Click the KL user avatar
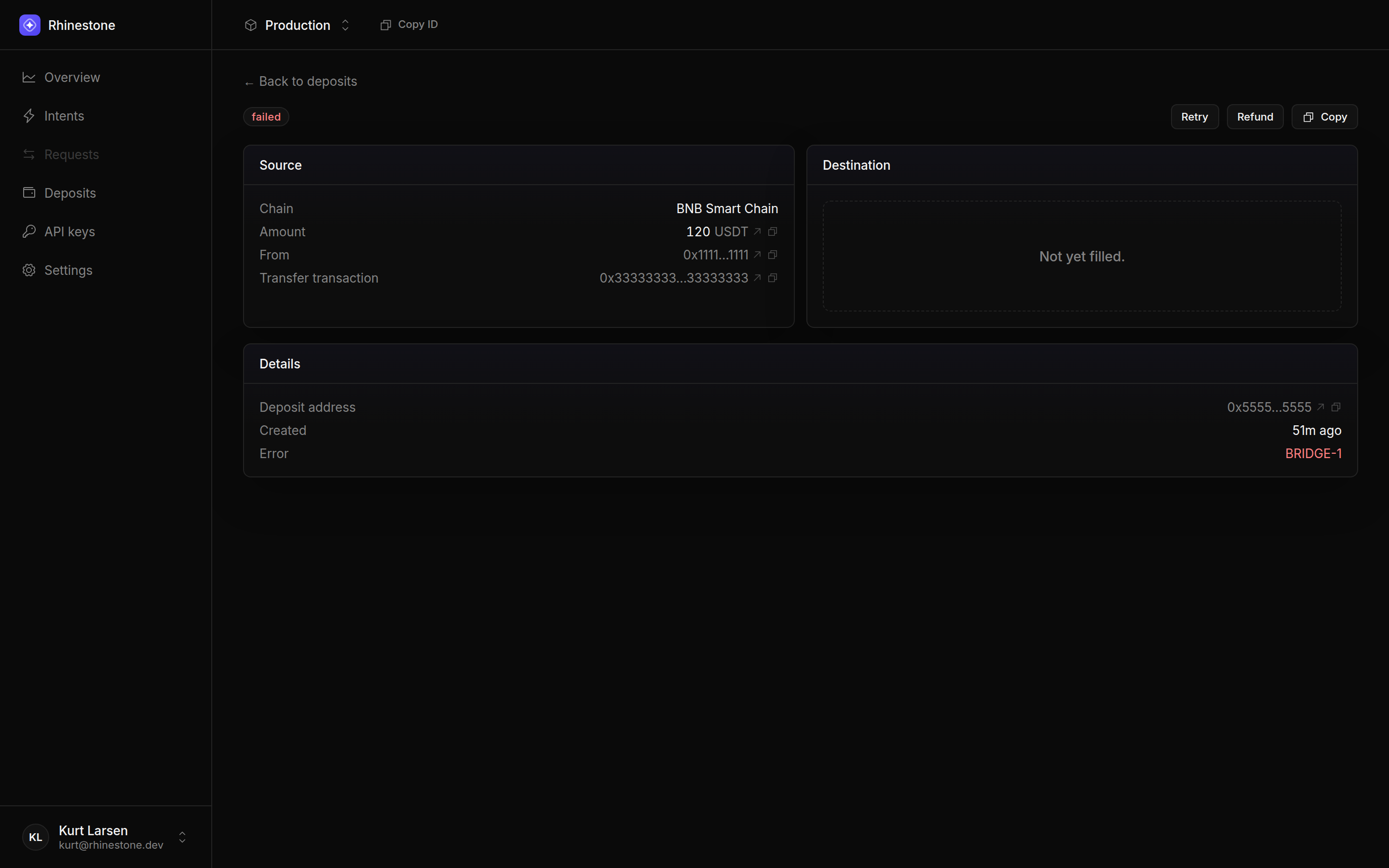The height and width of the screenshot is (868, 1389). tap(36, 837)
